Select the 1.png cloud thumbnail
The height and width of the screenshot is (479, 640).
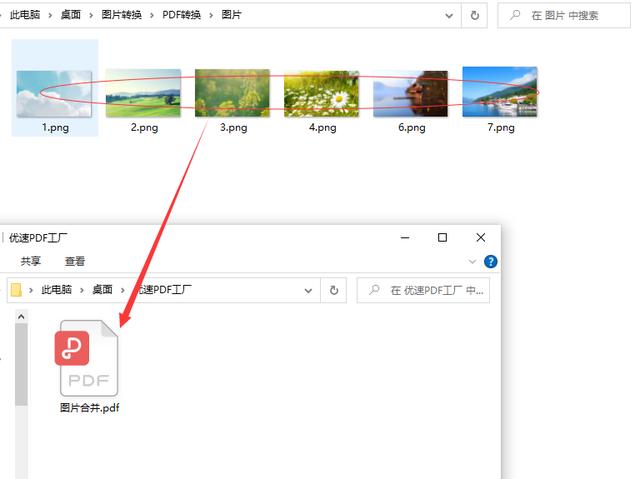coord(54,94)
